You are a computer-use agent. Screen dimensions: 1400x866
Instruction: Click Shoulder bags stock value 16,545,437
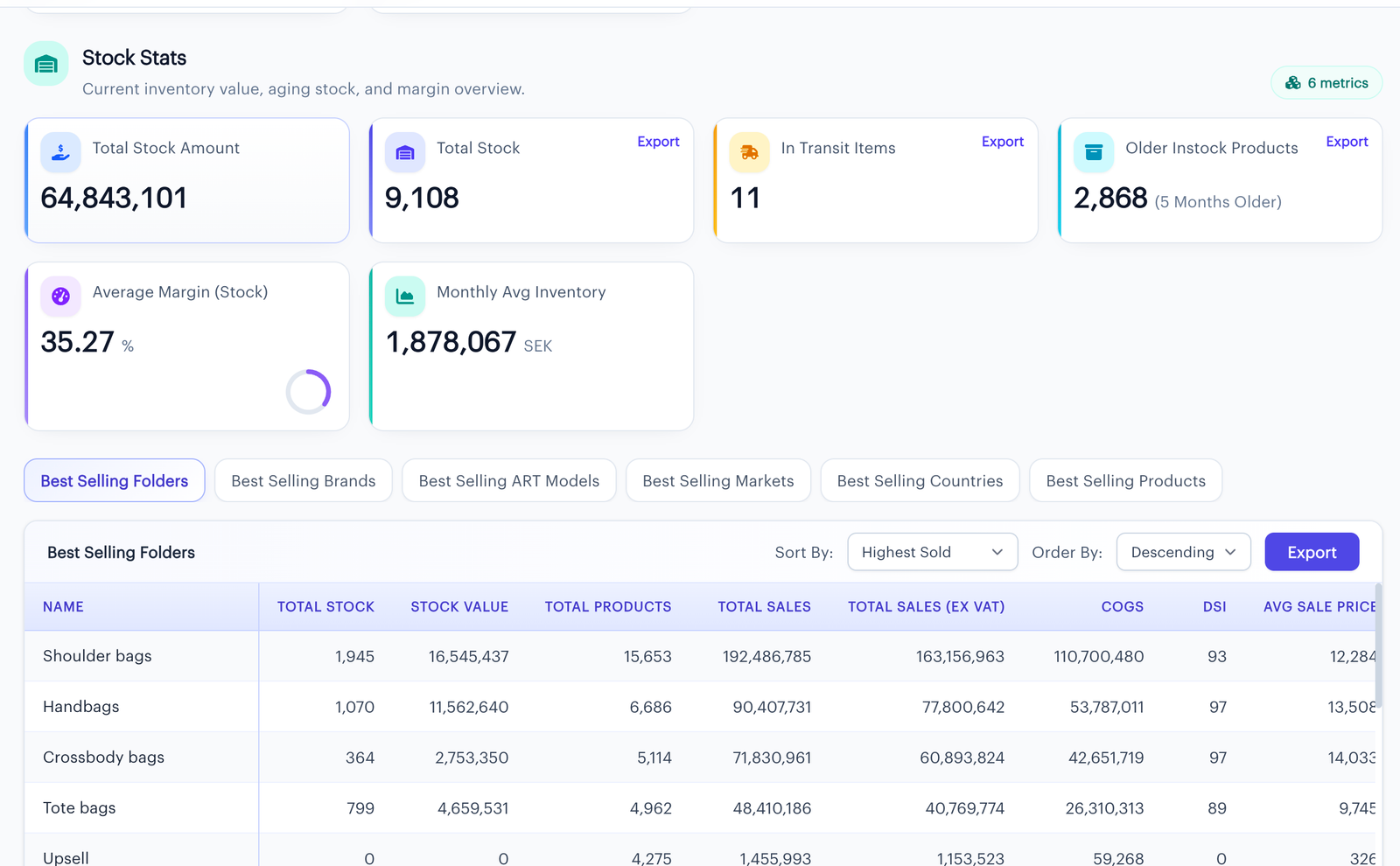[468, 657]
